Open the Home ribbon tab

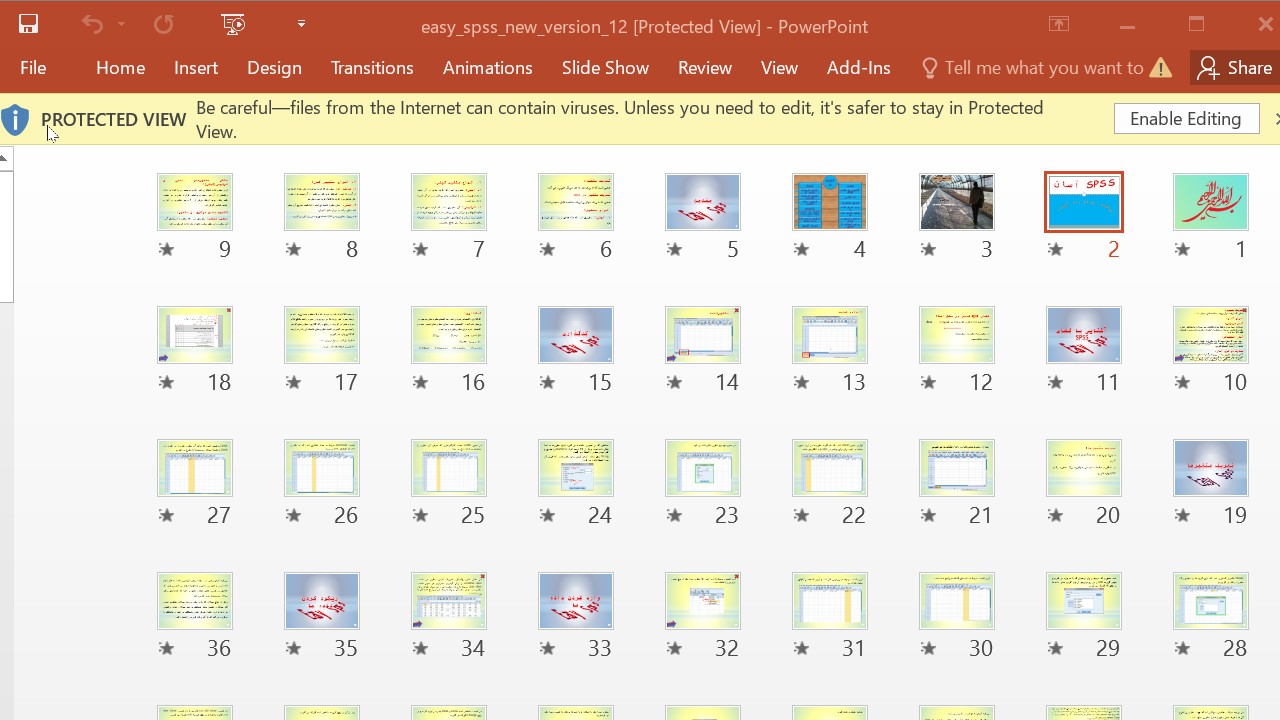121,68
